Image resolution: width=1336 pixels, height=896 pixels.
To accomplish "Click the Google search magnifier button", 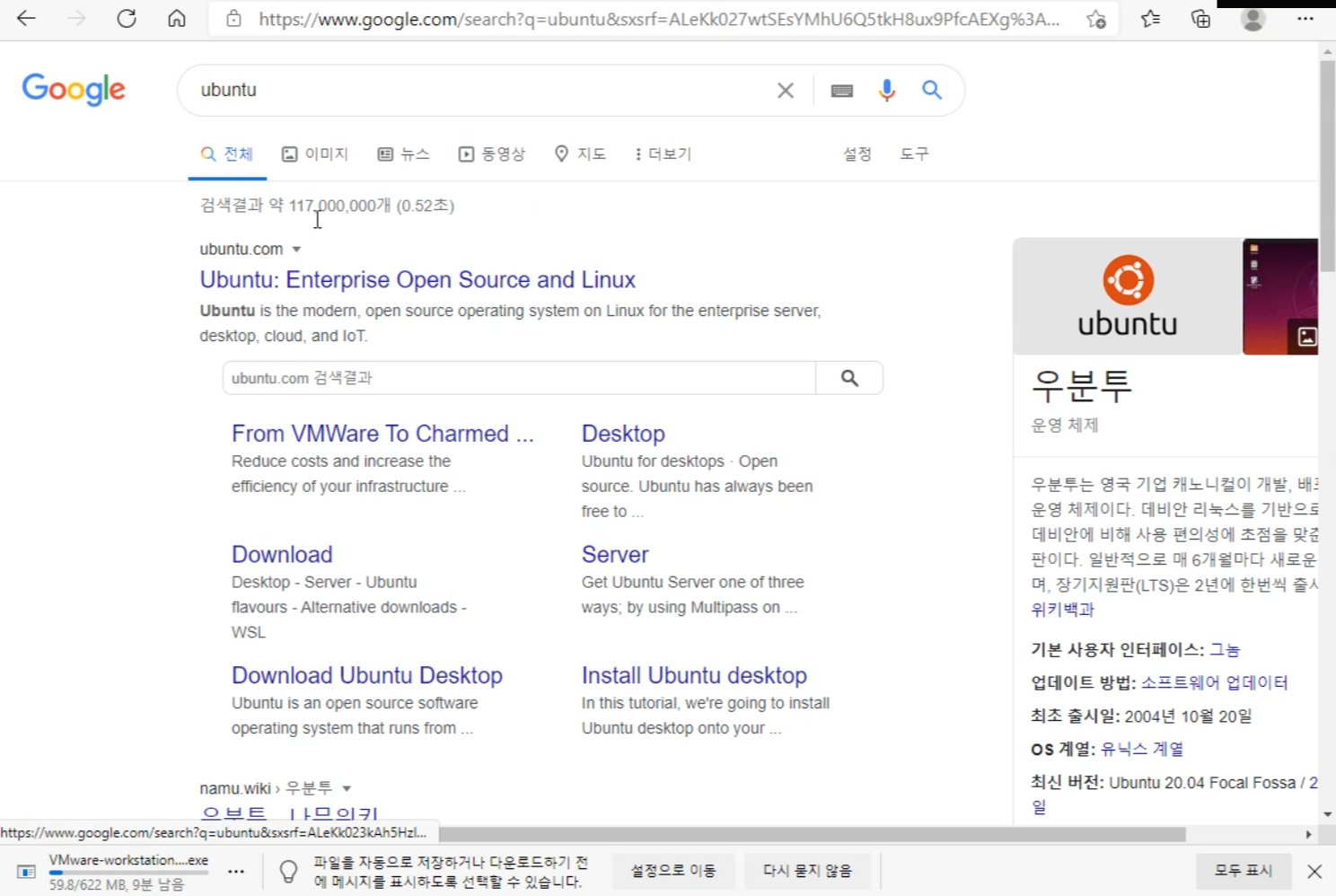I will [x=932, y=90].
